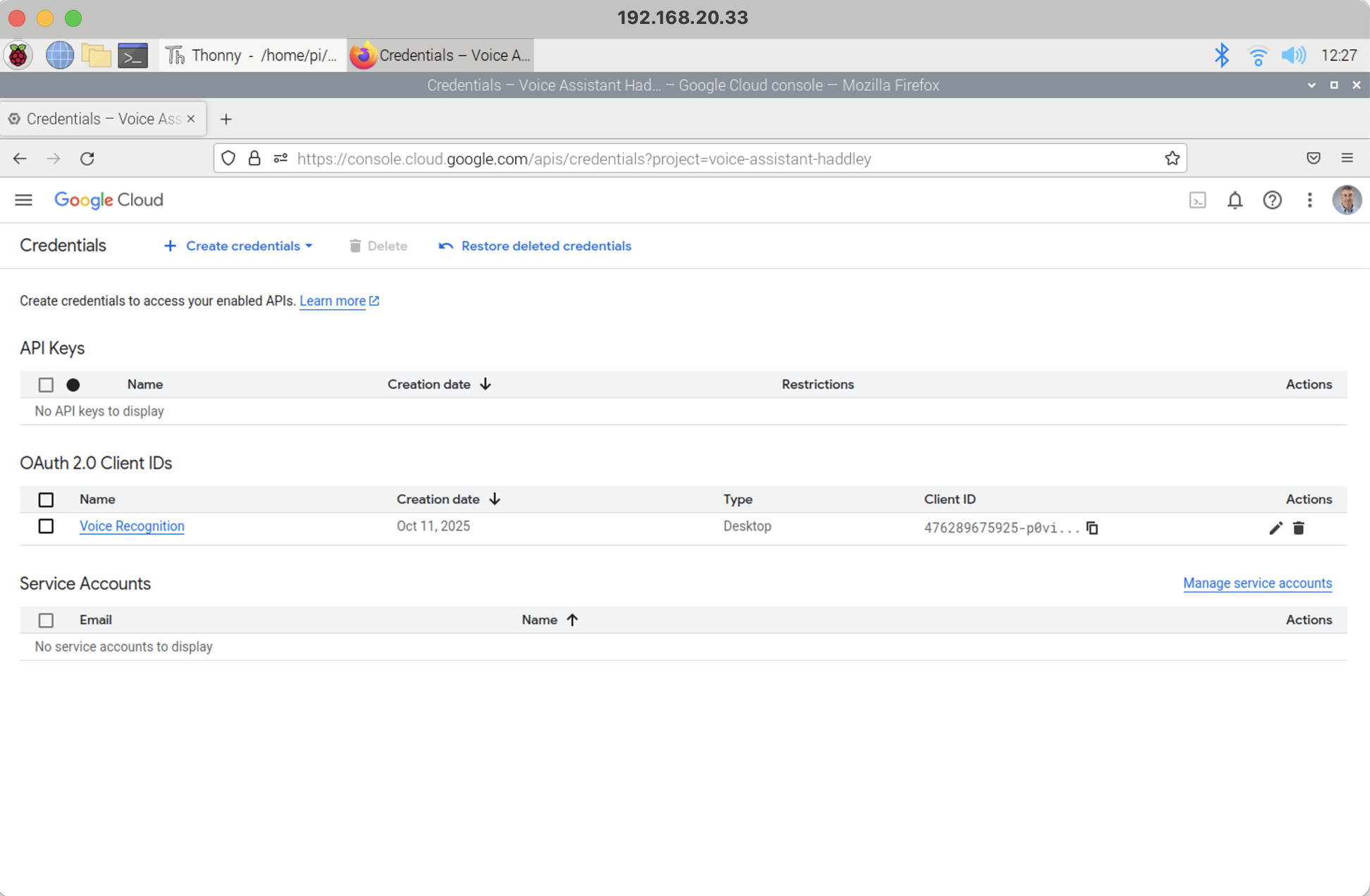Bookmark this page with star icon

(1171, 158)
